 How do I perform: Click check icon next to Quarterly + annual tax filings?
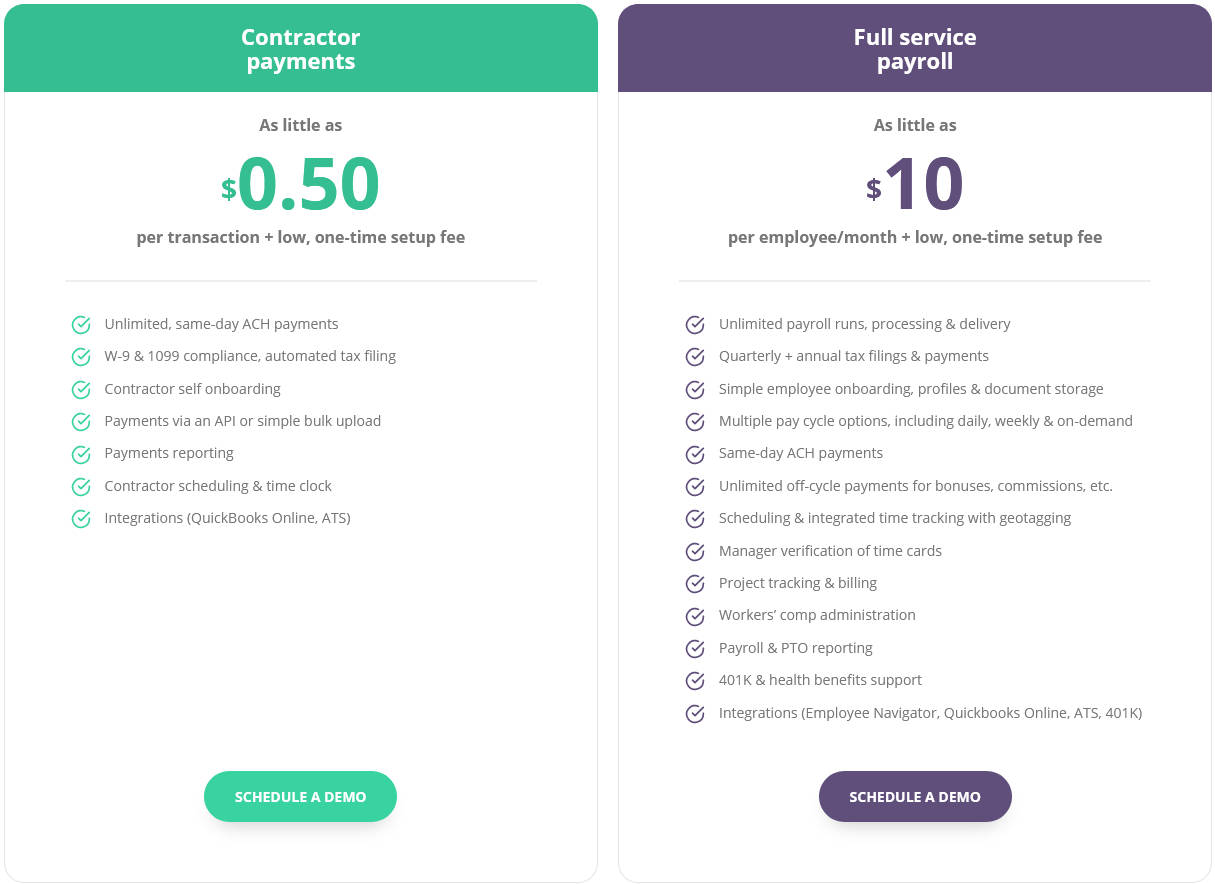695,357
